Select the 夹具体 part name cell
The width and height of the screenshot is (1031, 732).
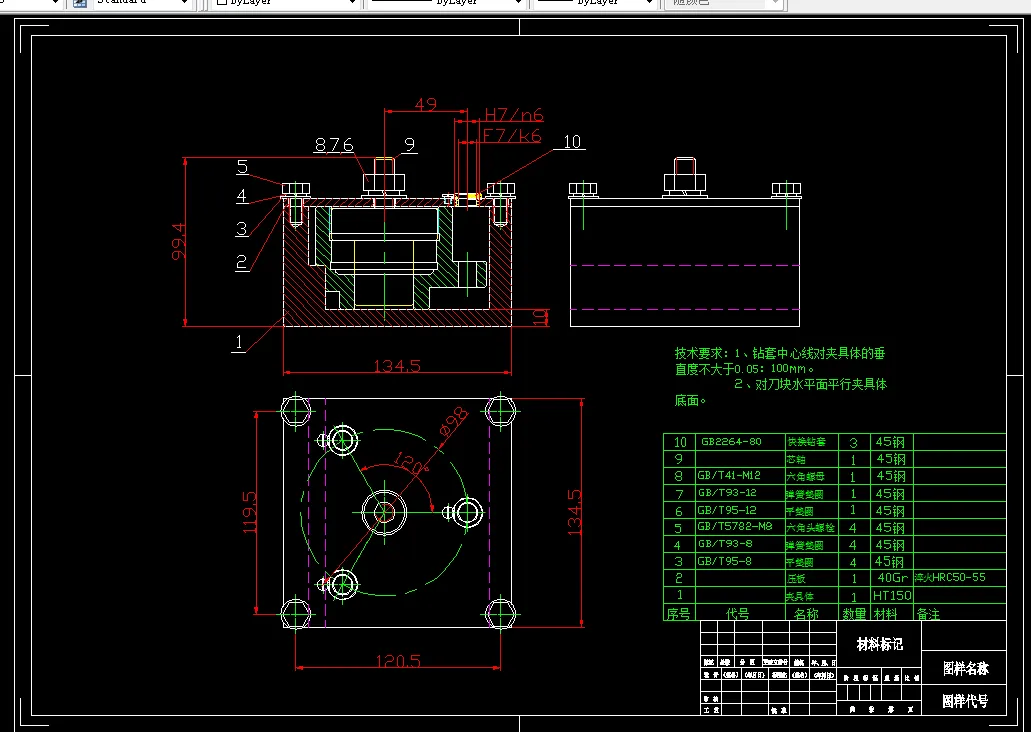[800, 596]
